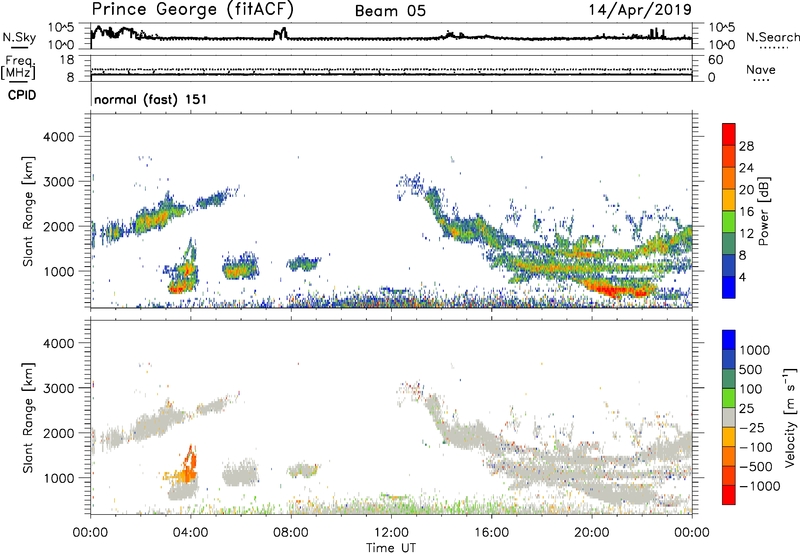Click the 'Prince George (fitACF)' plot title

(193, 9)
